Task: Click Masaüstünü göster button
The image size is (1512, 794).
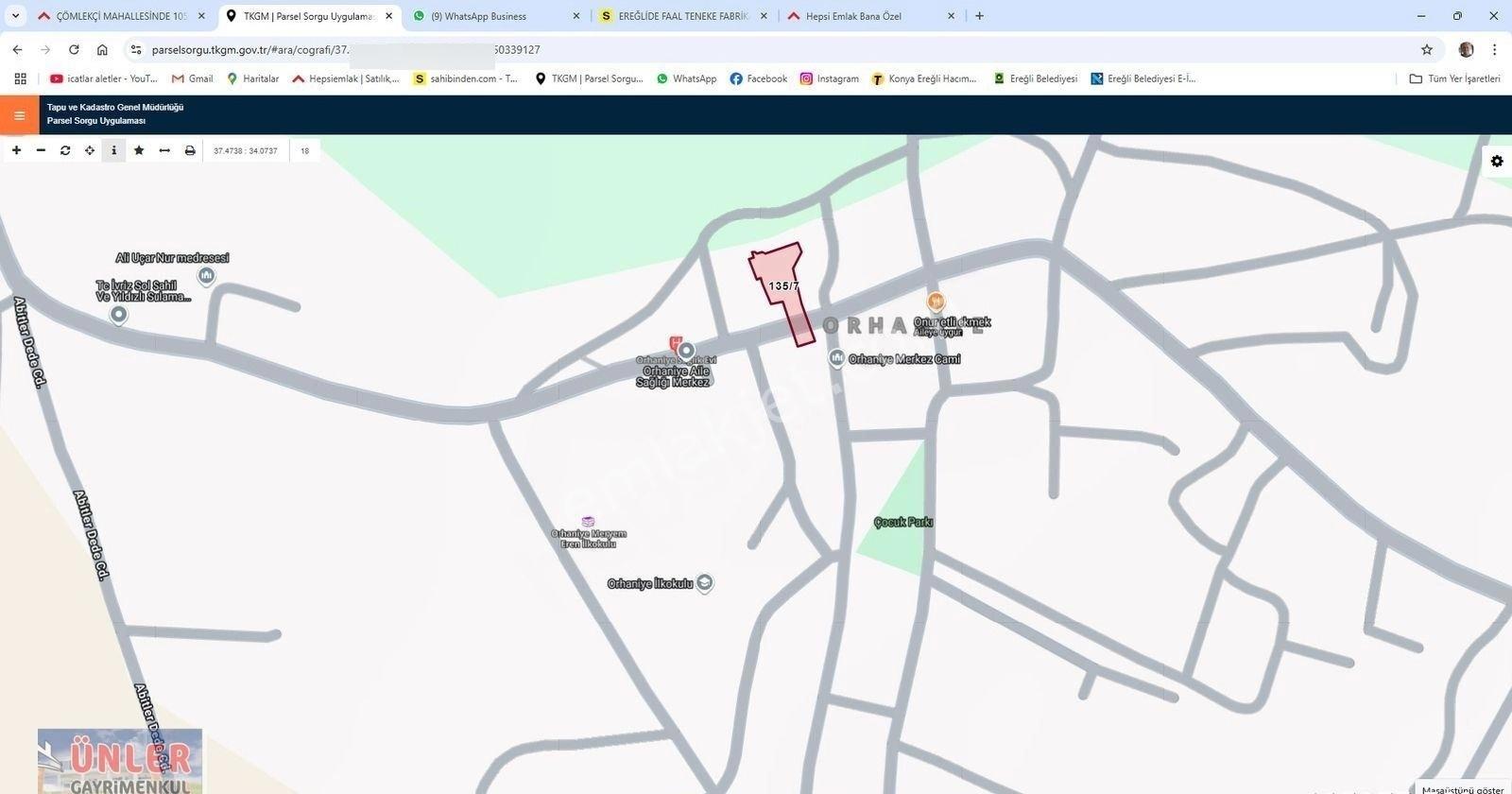Action: coord(1463,789)
